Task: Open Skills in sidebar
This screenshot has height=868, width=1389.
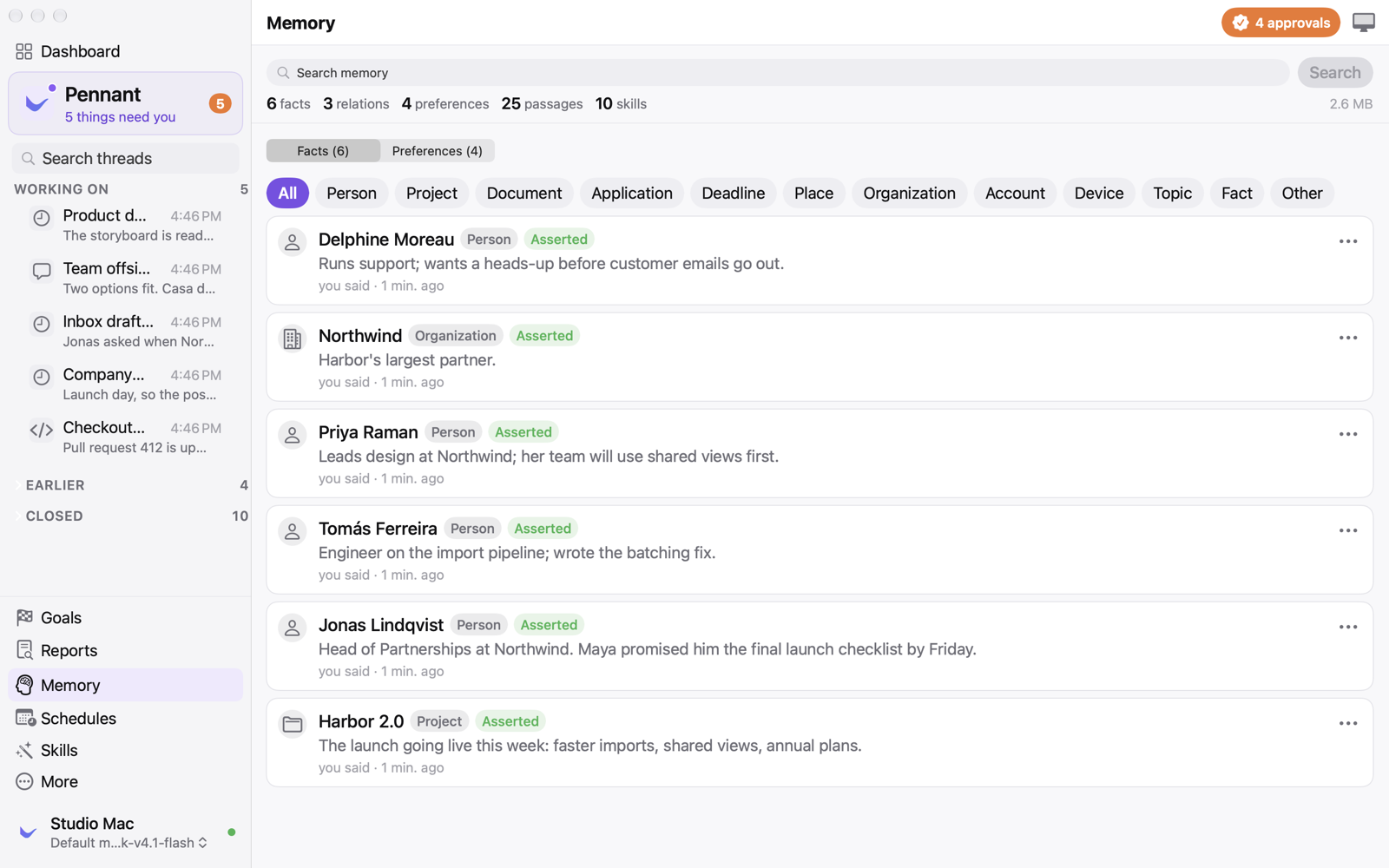Action: tap(125, 750)
